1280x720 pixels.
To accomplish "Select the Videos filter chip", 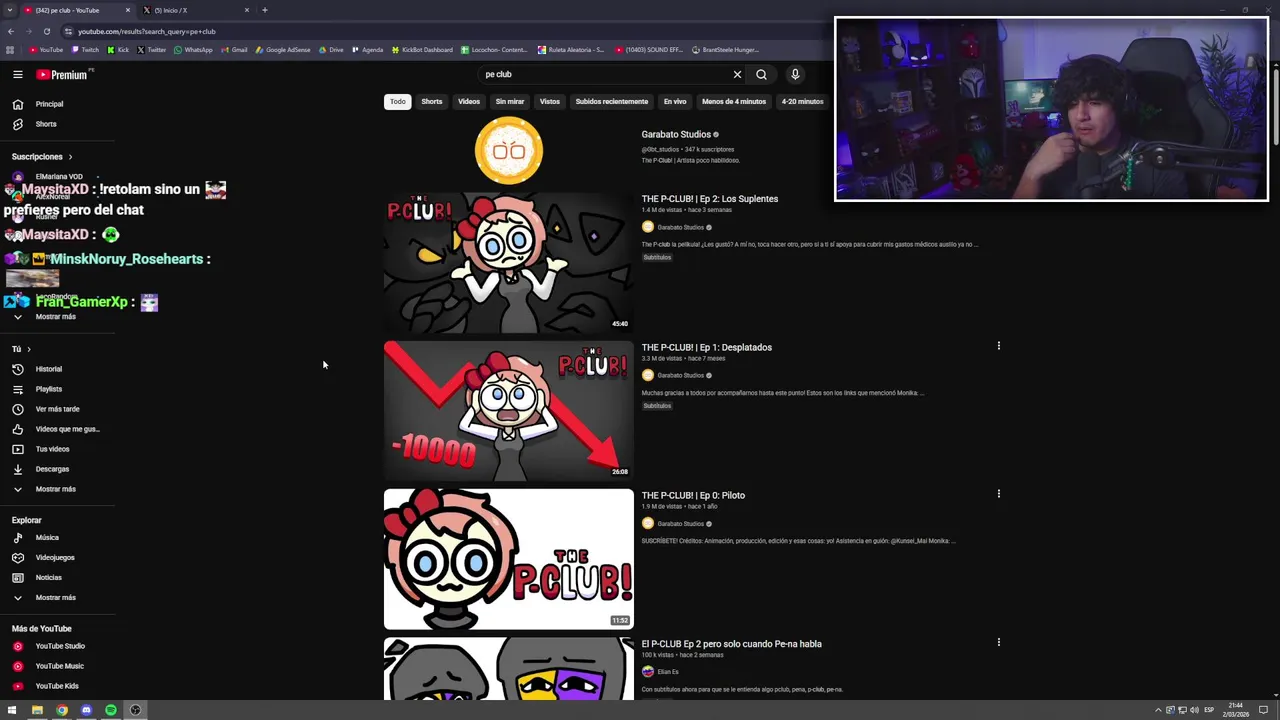I will point(469,101).
